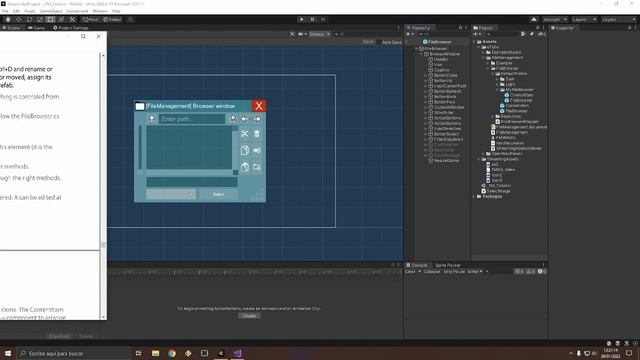Select ButtonClose in the Hierarchy
Image resolution: width=640 pixels, height=360 pixels.
pyautogui.click(x=445, y=76)
